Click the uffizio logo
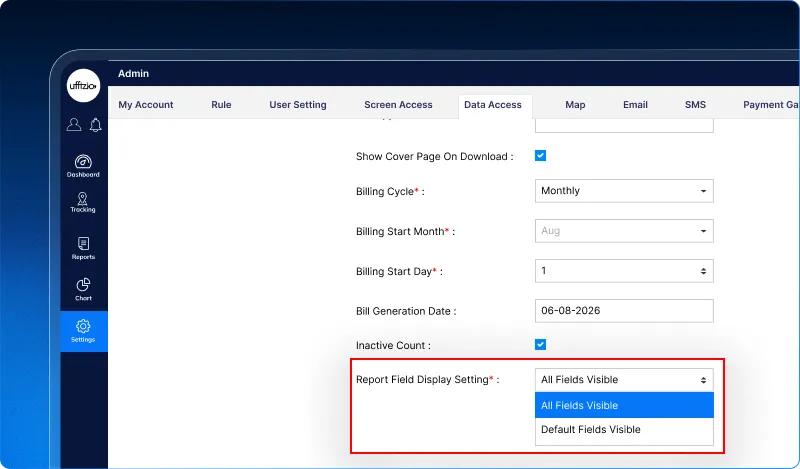This screenshot has width=800, height=469. [83, 86]
